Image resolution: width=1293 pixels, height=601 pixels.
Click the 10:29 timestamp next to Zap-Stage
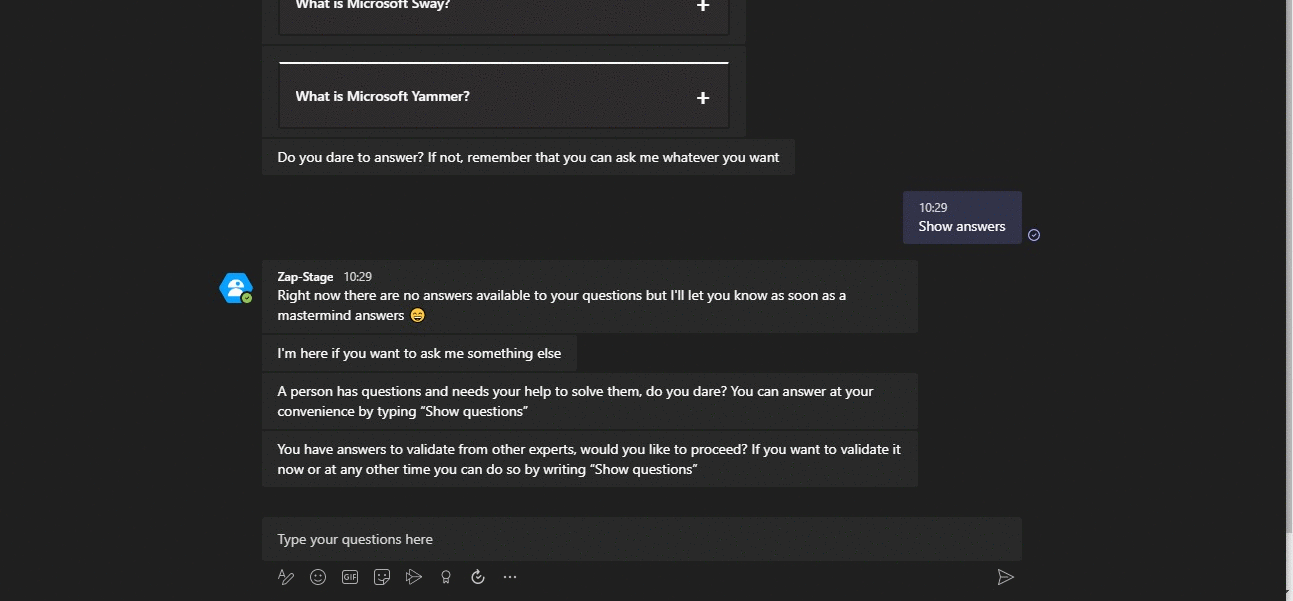(x=358, y=276)
